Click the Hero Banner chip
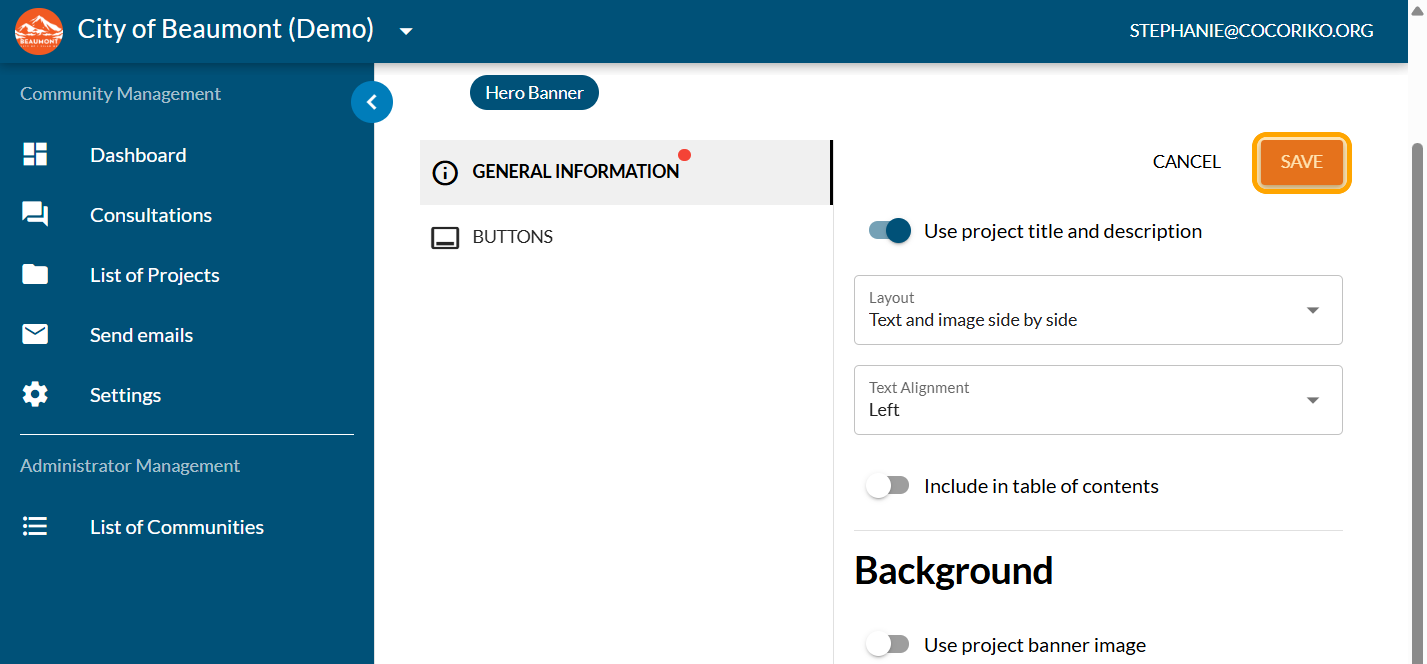The height and width of the screenshot is (664, 1427). coord(534,93)
